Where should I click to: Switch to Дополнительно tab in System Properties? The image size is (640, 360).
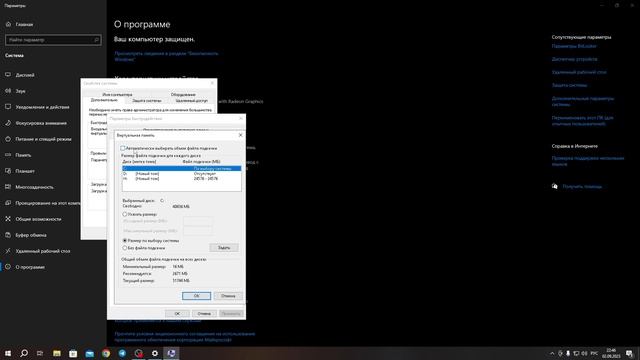pos(104,100)
